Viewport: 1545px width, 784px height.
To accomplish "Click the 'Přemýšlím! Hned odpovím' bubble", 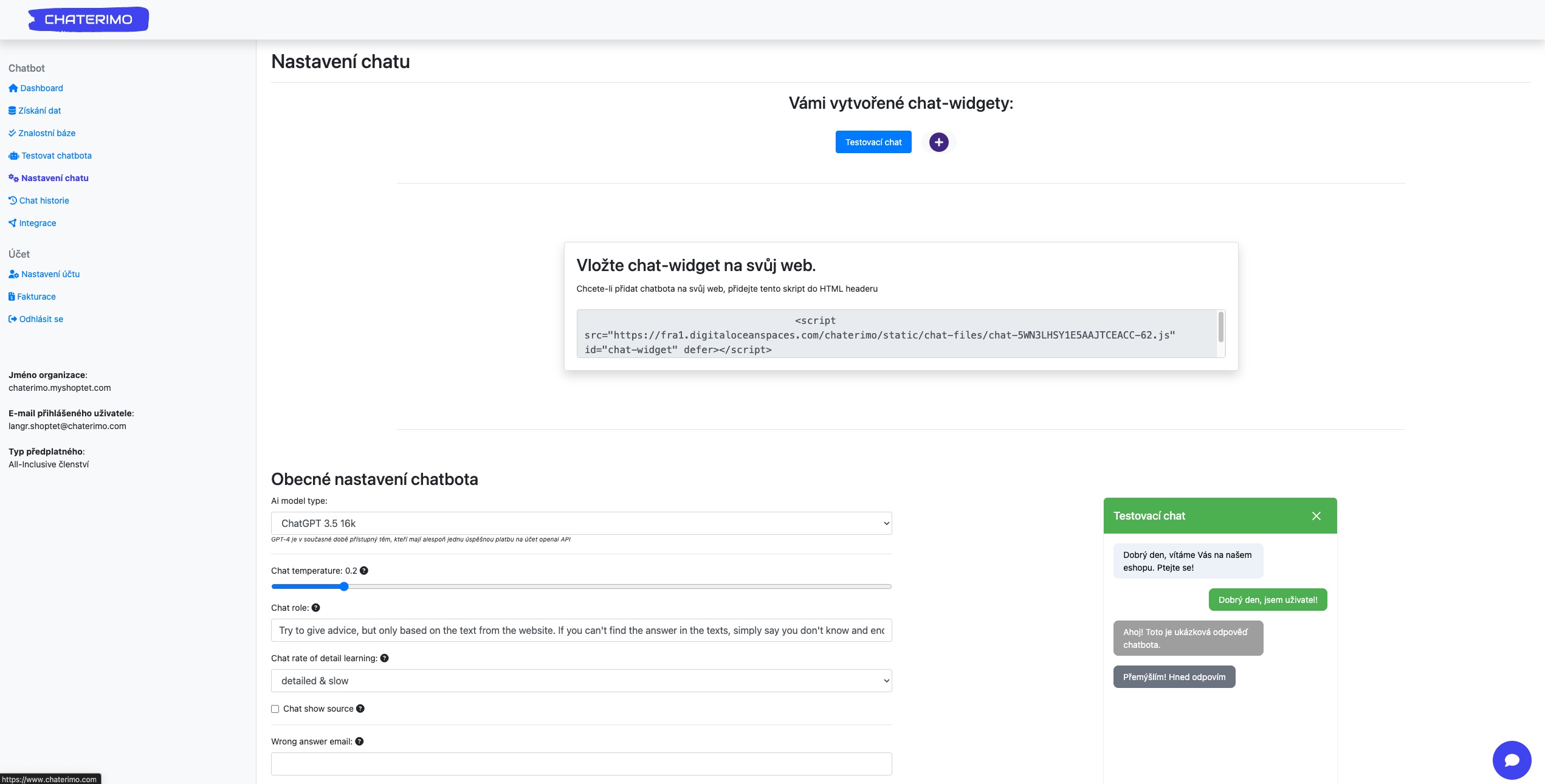I will pos(1174,677).
